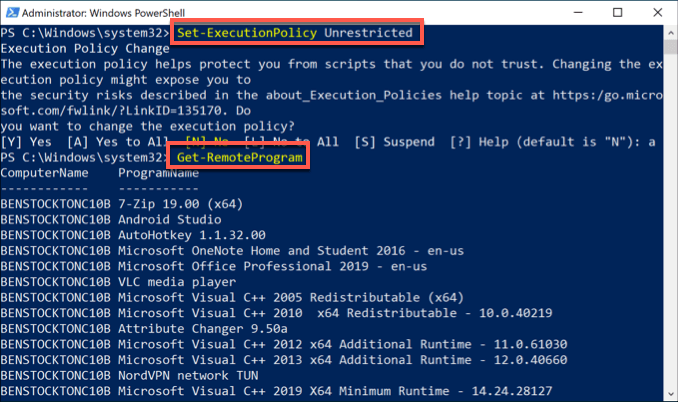Close the Windows PowerShell window

tap(658, 10)
